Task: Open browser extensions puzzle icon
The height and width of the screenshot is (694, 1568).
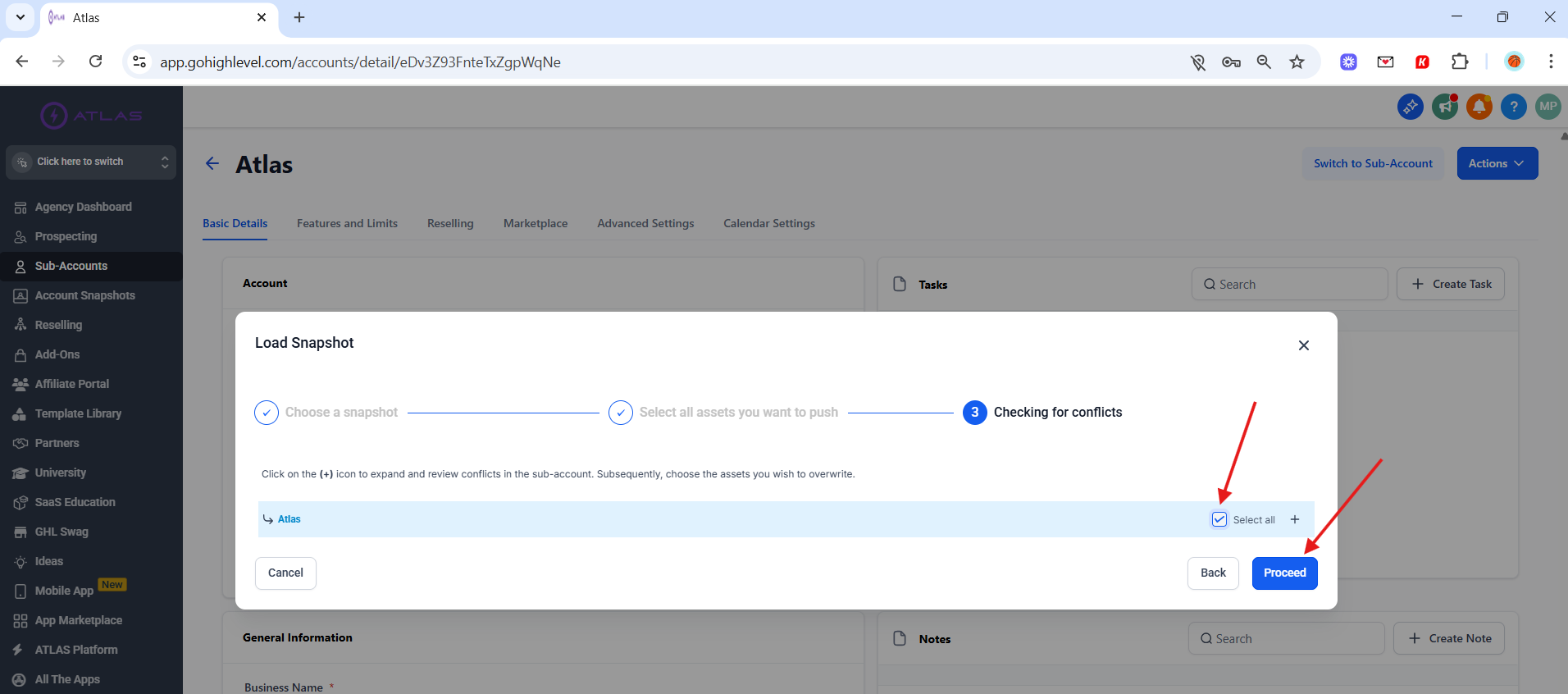Action: 1460,62
